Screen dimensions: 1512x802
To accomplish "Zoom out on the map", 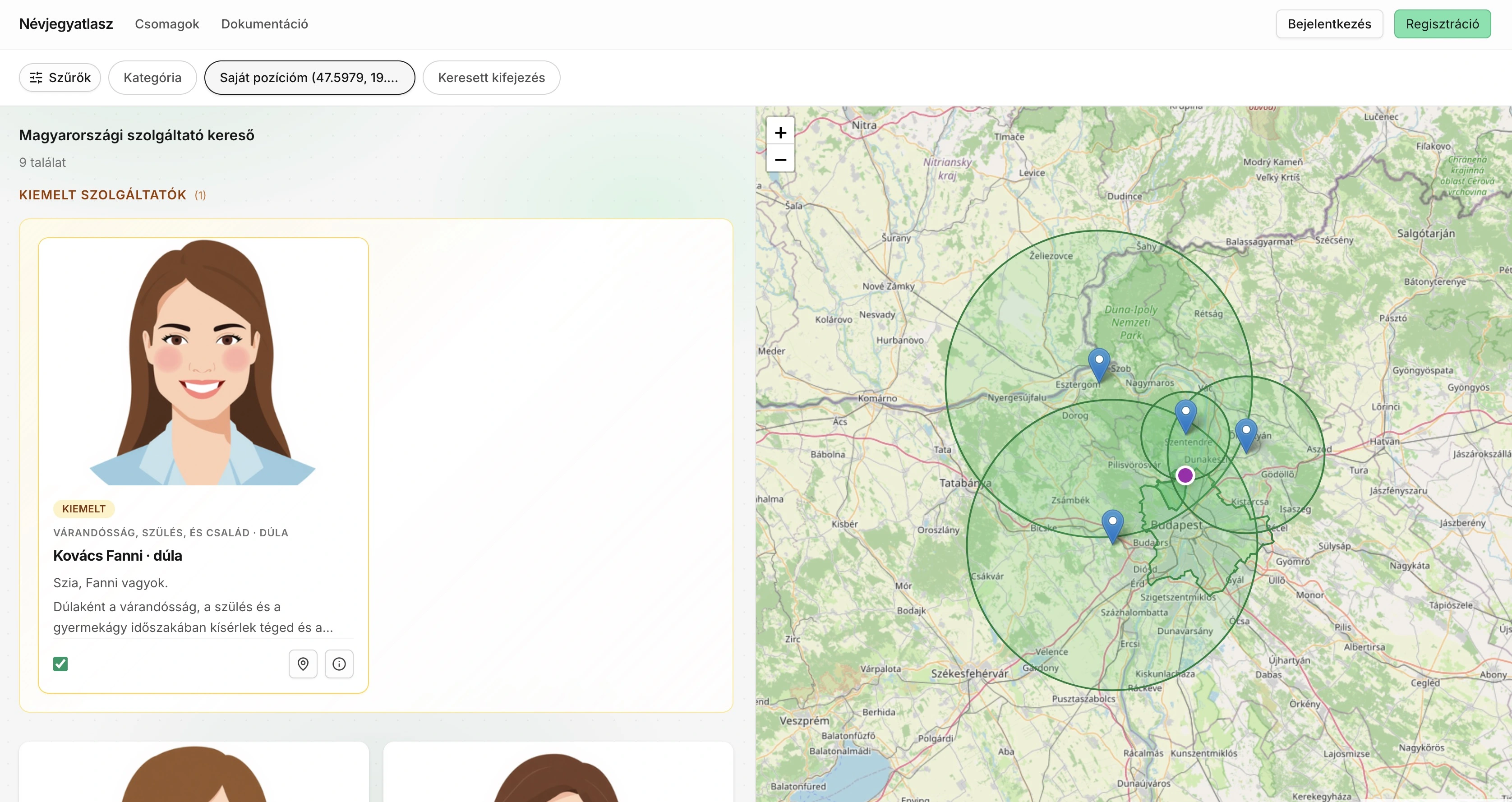I will (780, 159).
